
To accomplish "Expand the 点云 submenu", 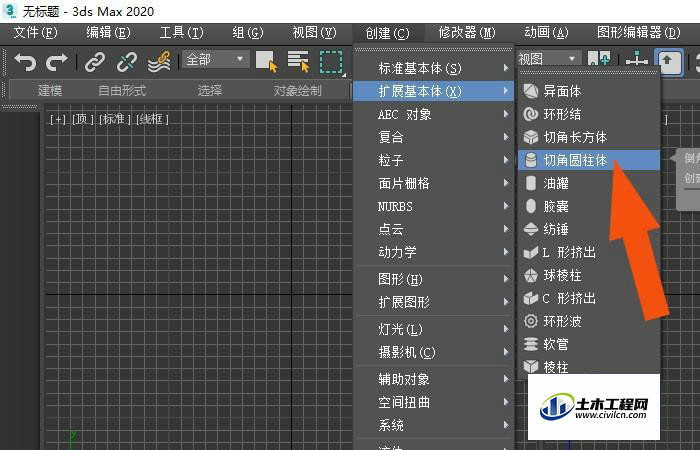I will [x=433, y=229].
